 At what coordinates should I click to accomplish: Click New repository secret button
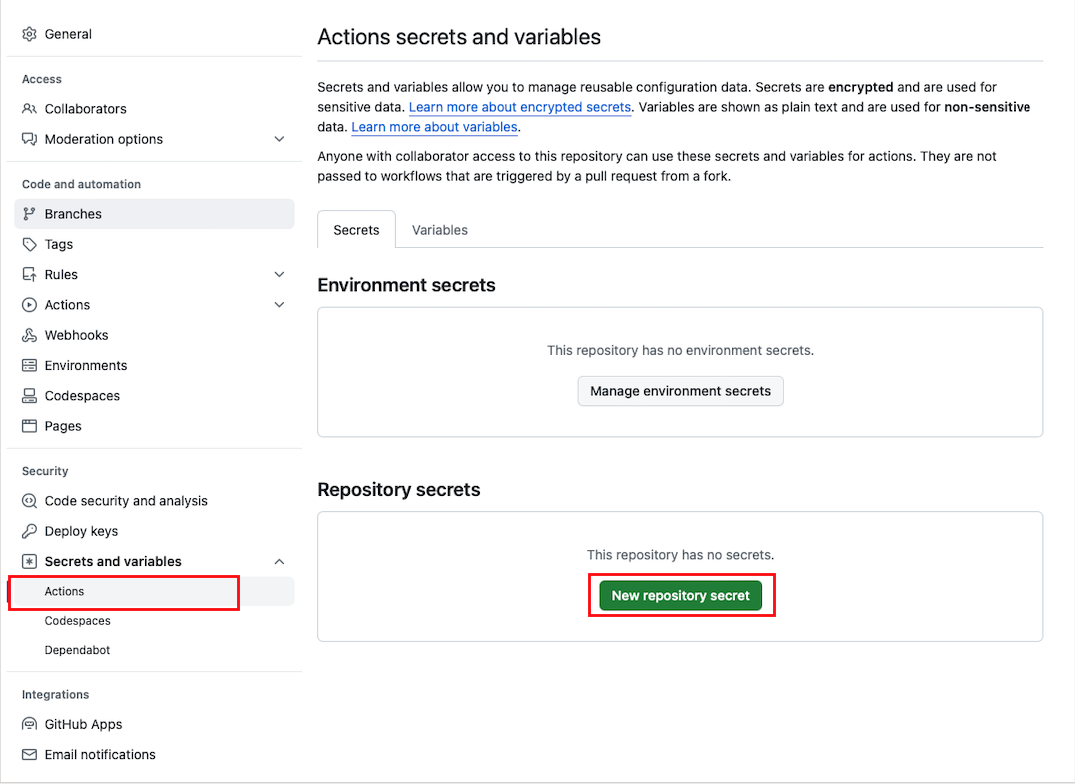680,596
